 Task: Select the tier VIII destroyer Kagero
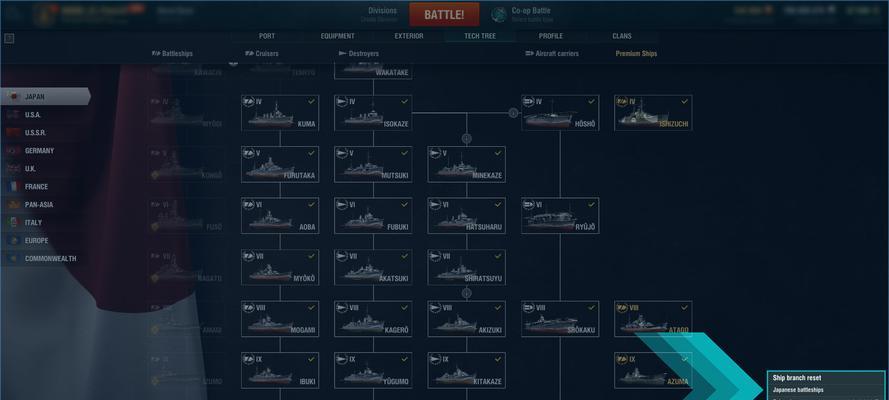(x=373, y=319)
